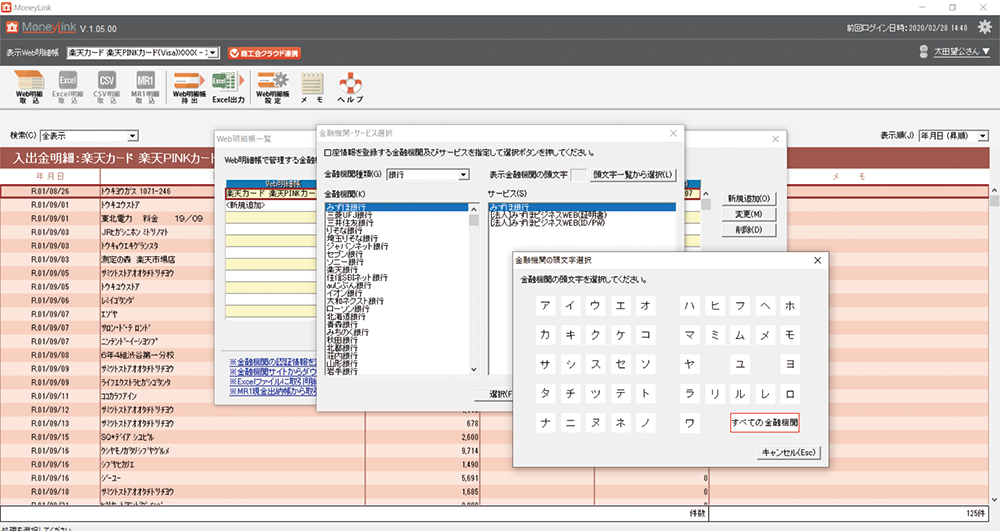1000x531 pixels.
Task: Select the カ kana letter button
Action: [545, 334]
